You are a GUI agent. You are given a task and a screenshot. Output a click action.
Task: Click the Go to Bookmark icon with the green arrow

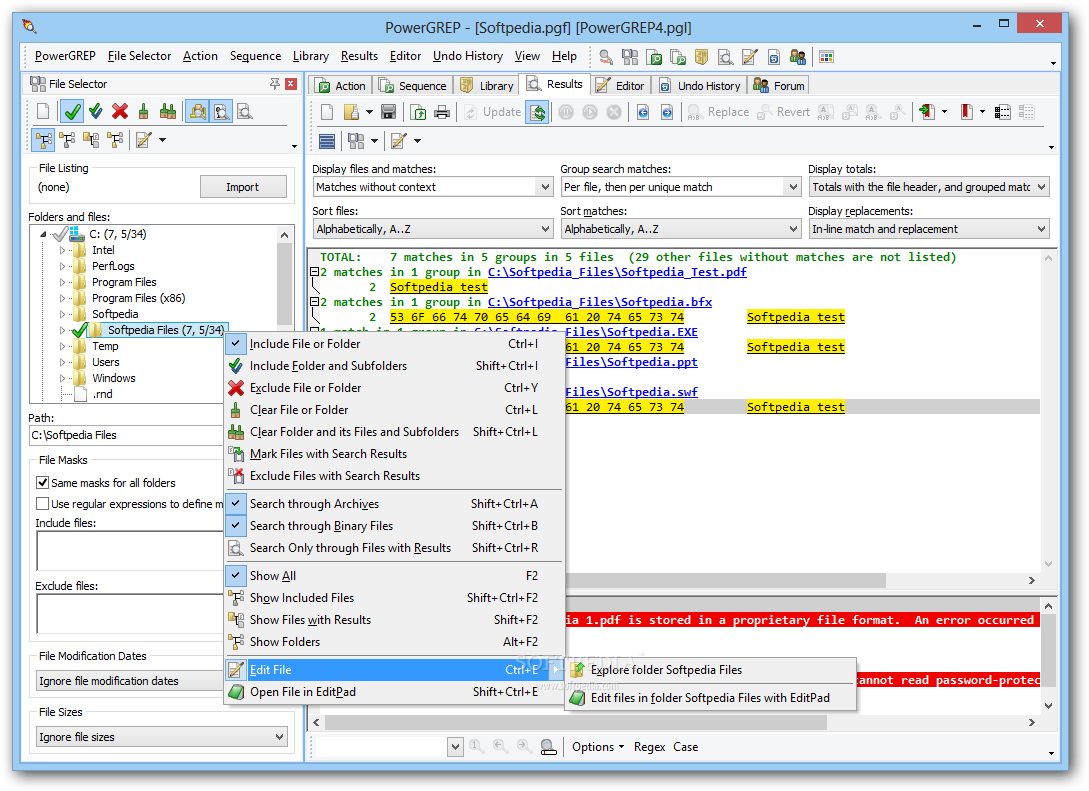coord(927,112)
